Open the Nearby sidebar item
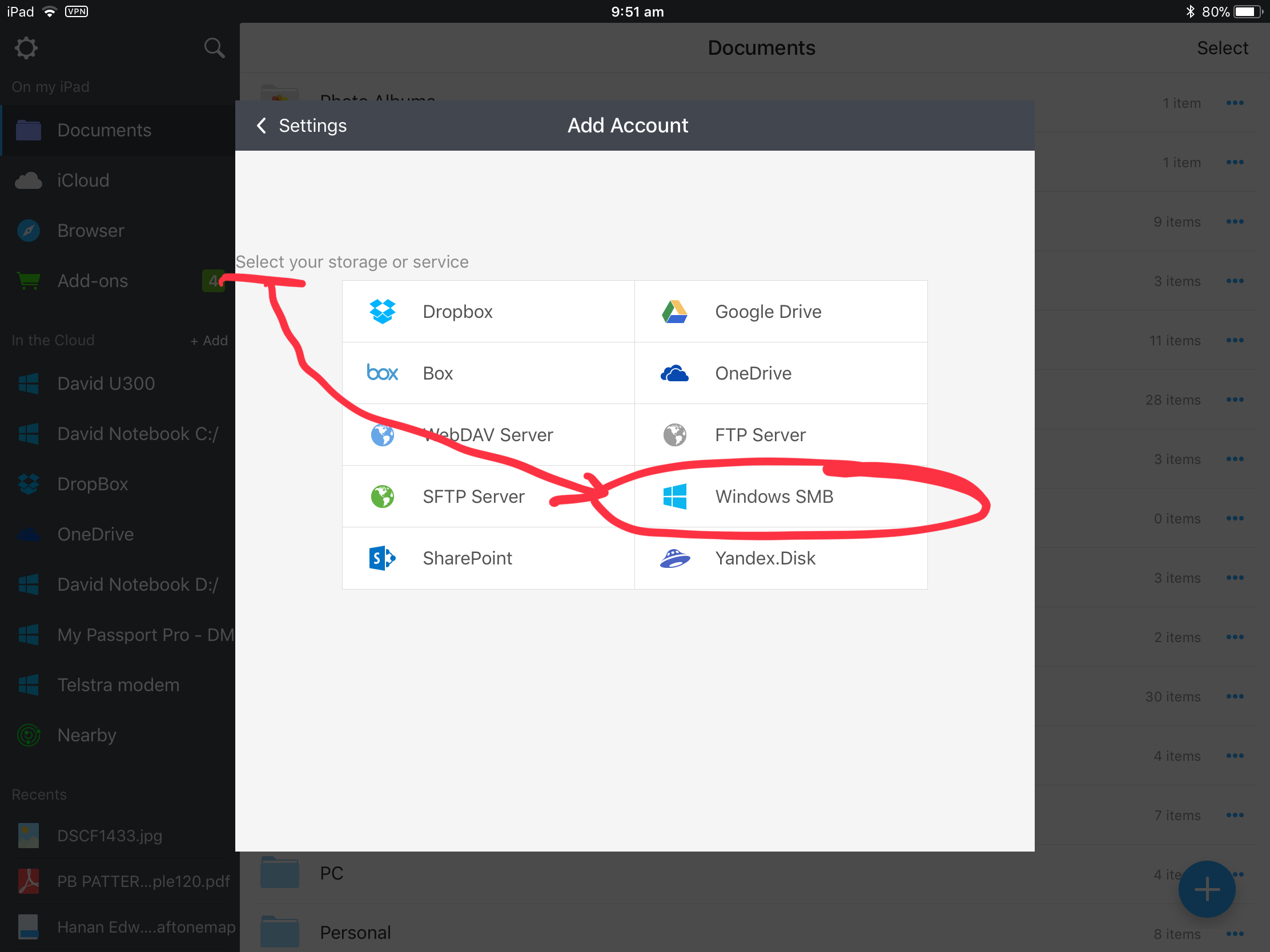Screen dimensions: 1270x952 tap(86, 735)
